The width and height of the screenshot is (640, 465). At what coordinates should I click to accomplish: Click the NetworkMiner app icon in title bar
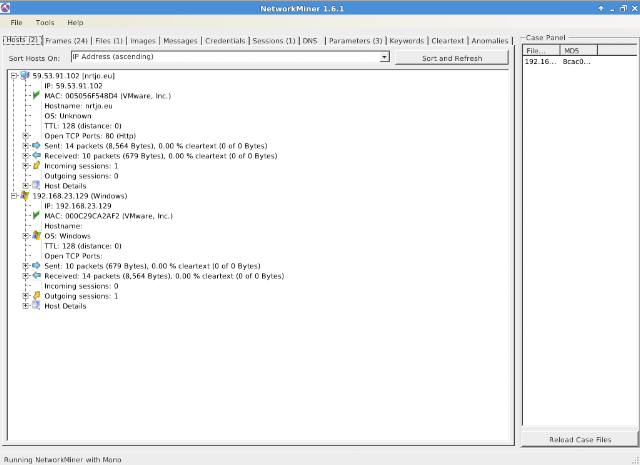click(x=5, y=7)
